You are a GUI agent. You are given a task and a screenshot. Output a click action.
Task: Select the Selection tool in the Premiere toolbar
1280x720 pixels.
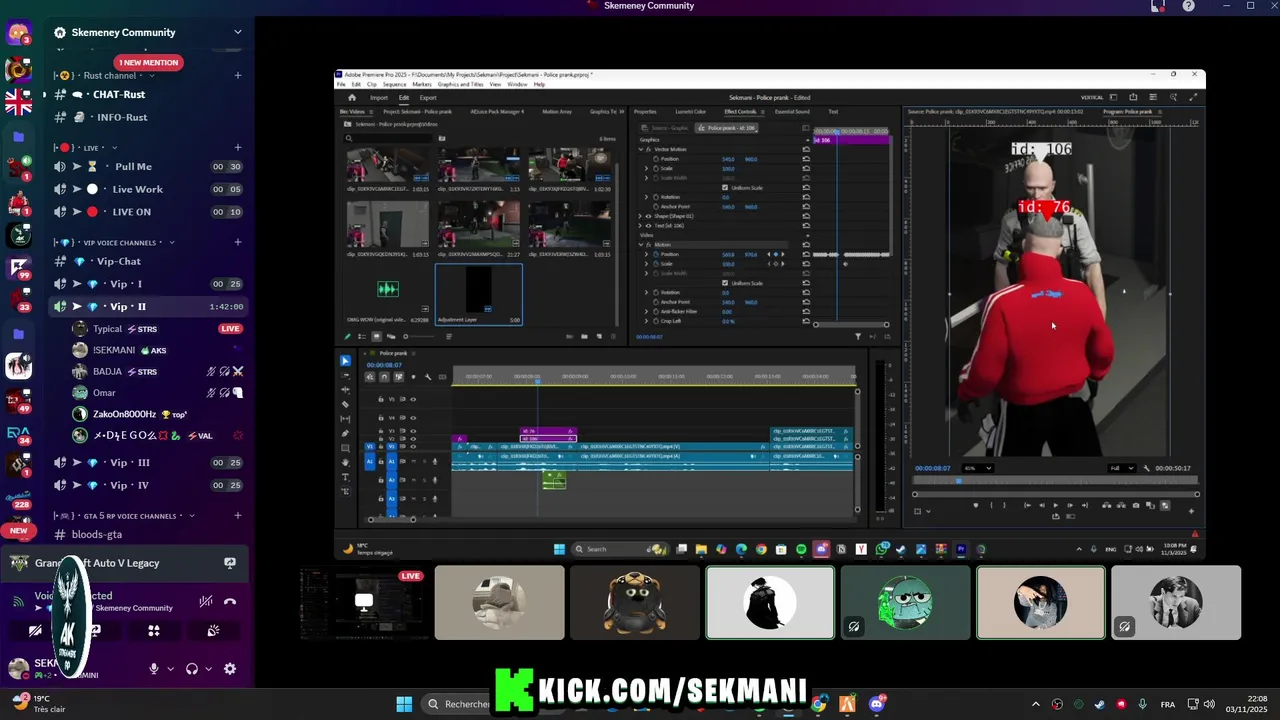[345, 361]
